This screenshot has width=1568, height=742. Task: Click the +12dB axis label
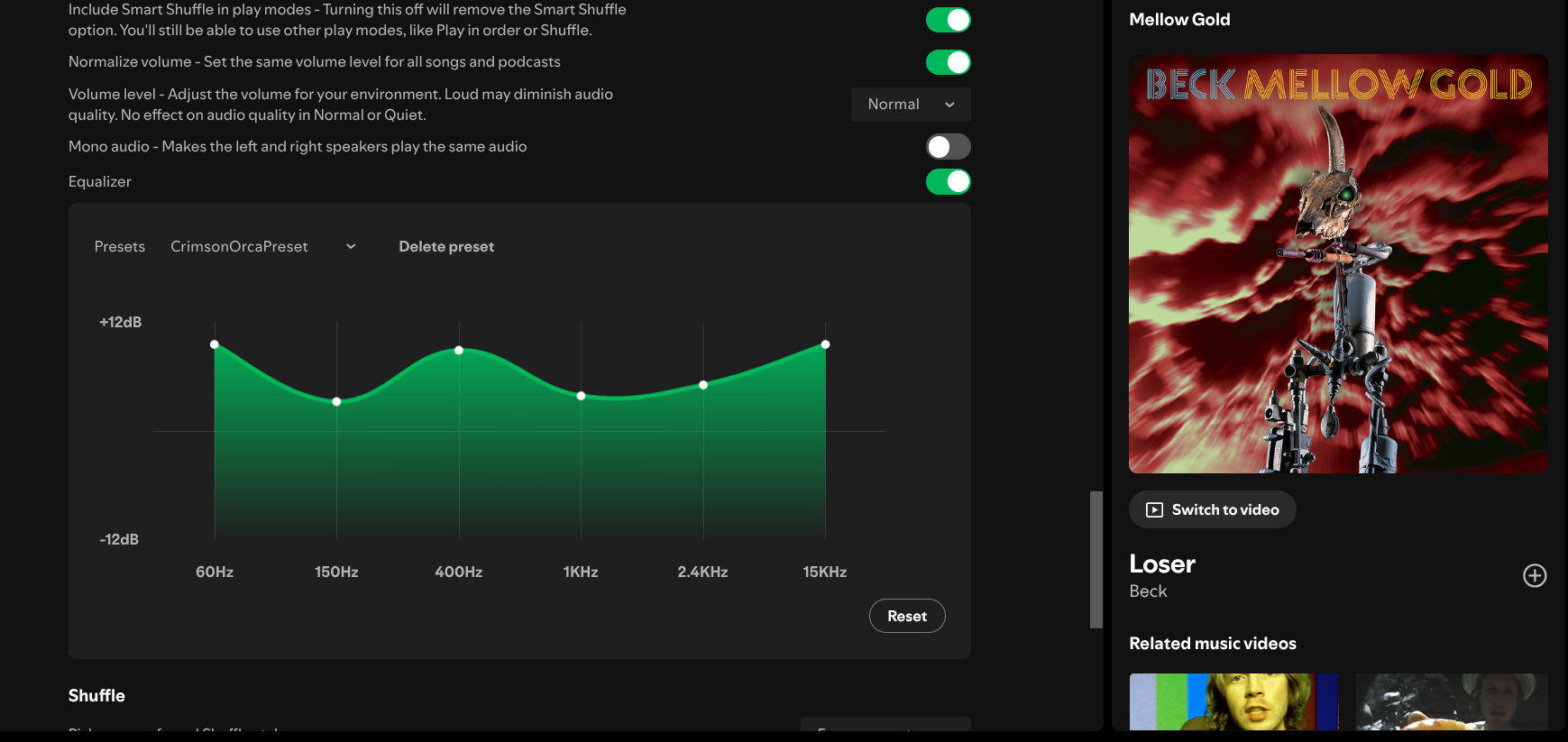click(121, 322)
